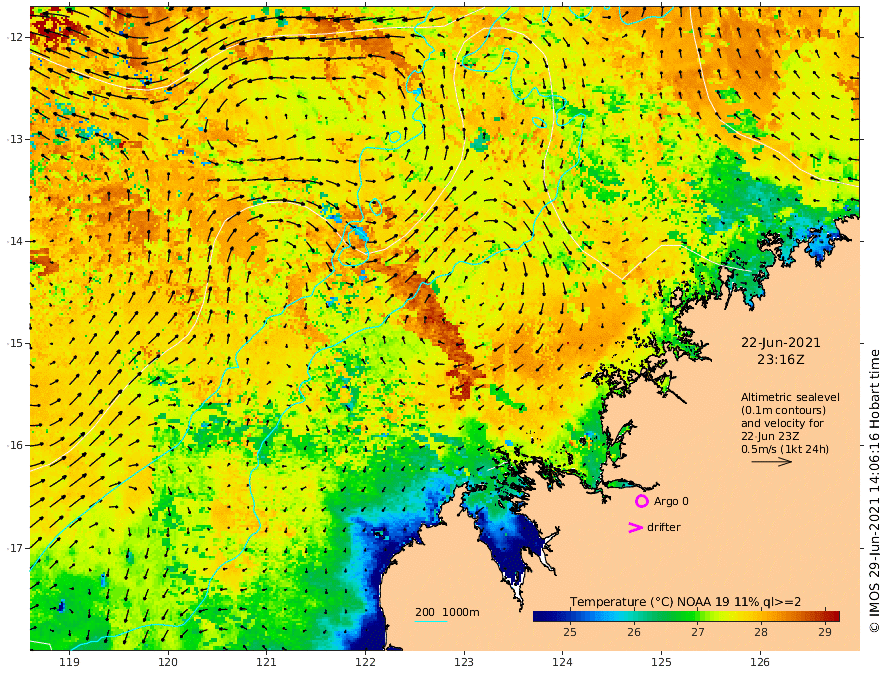Click the longitude axis label 124
This screenshot has width=880, height=680.
click(562, 662)
